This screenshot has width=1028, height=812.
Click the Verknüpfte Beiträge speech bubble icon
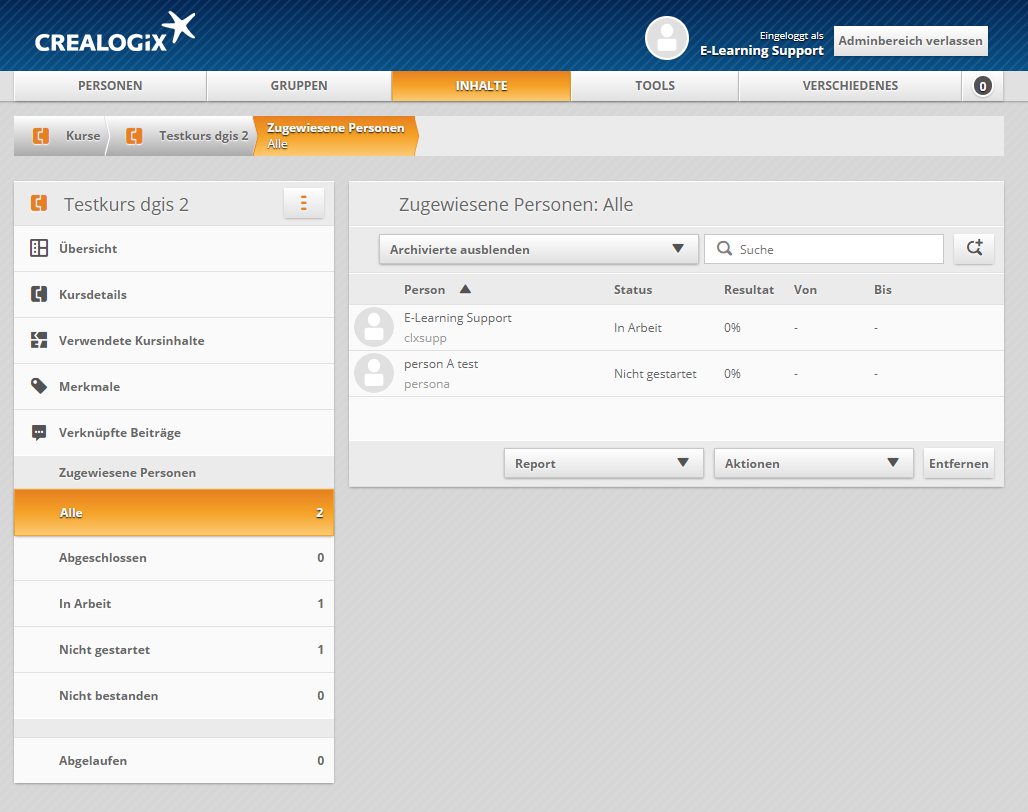[39, 433]
